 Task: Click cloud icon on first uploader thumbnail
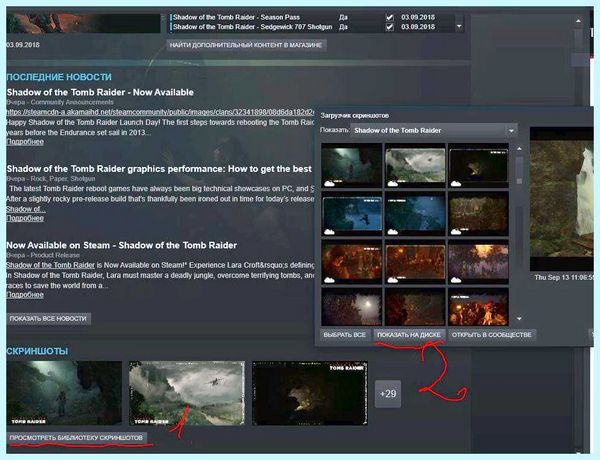[329, 184]
